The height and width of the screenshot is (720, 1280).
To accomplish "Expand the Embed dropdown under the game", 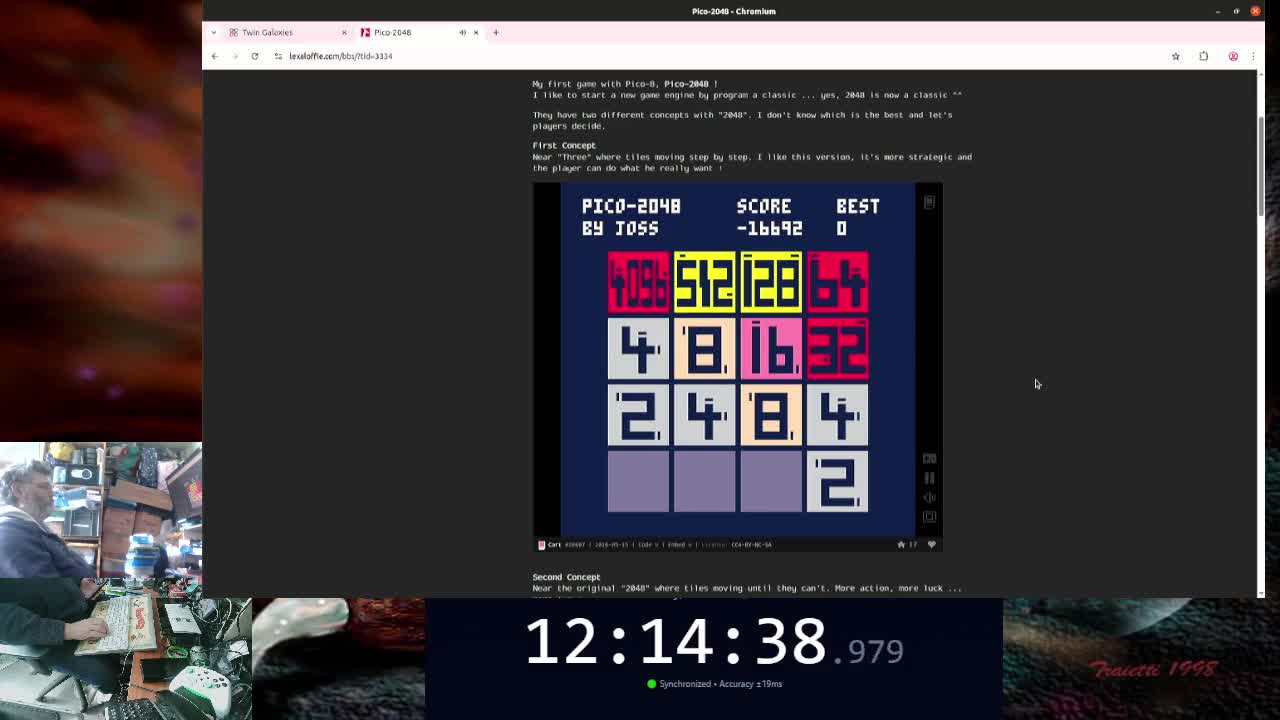I will pos(679,545).
